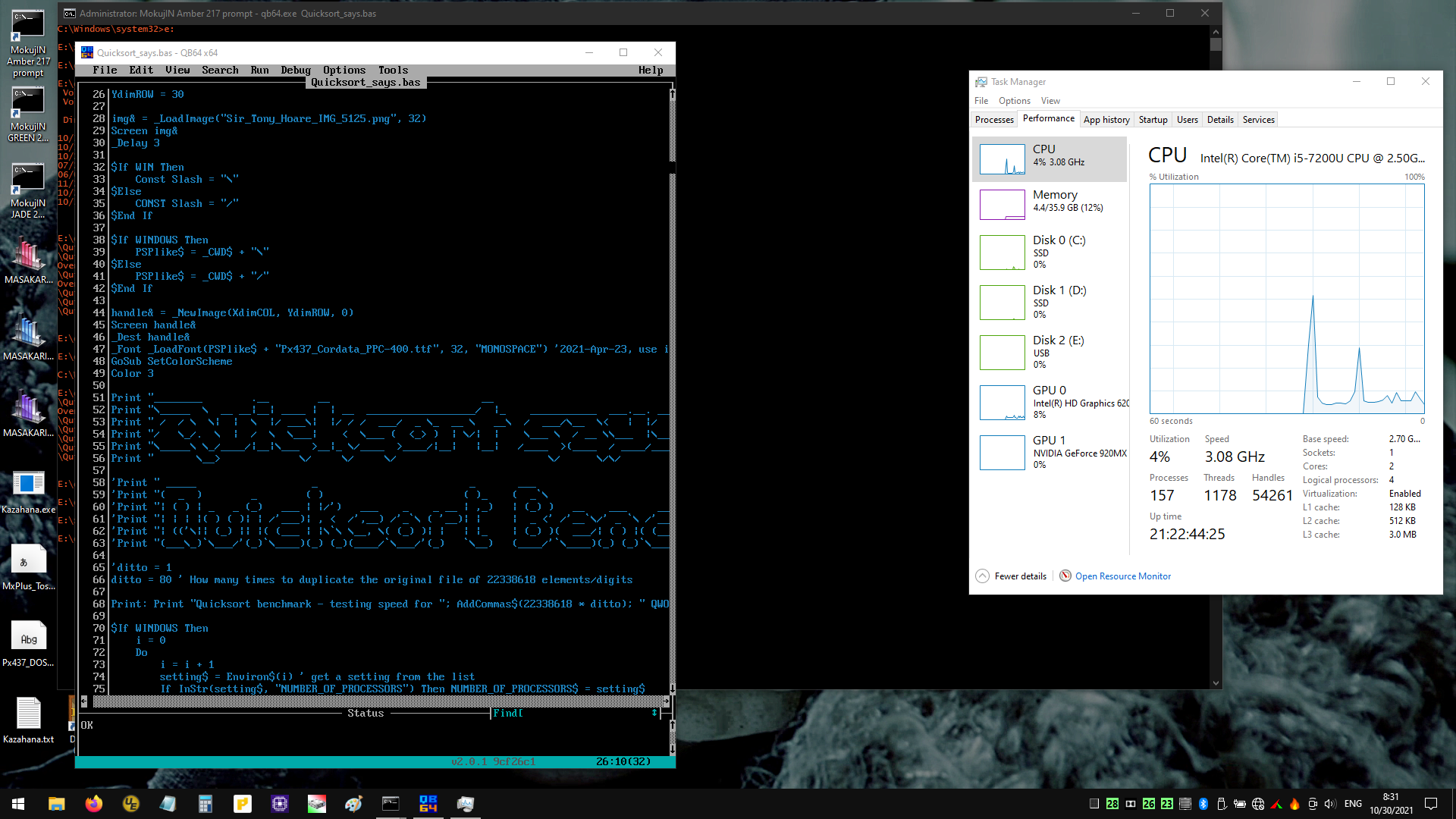Open Paint palette app in taskbar
The width and height of the screenshot is (1456, 819).
click(354, 804)
